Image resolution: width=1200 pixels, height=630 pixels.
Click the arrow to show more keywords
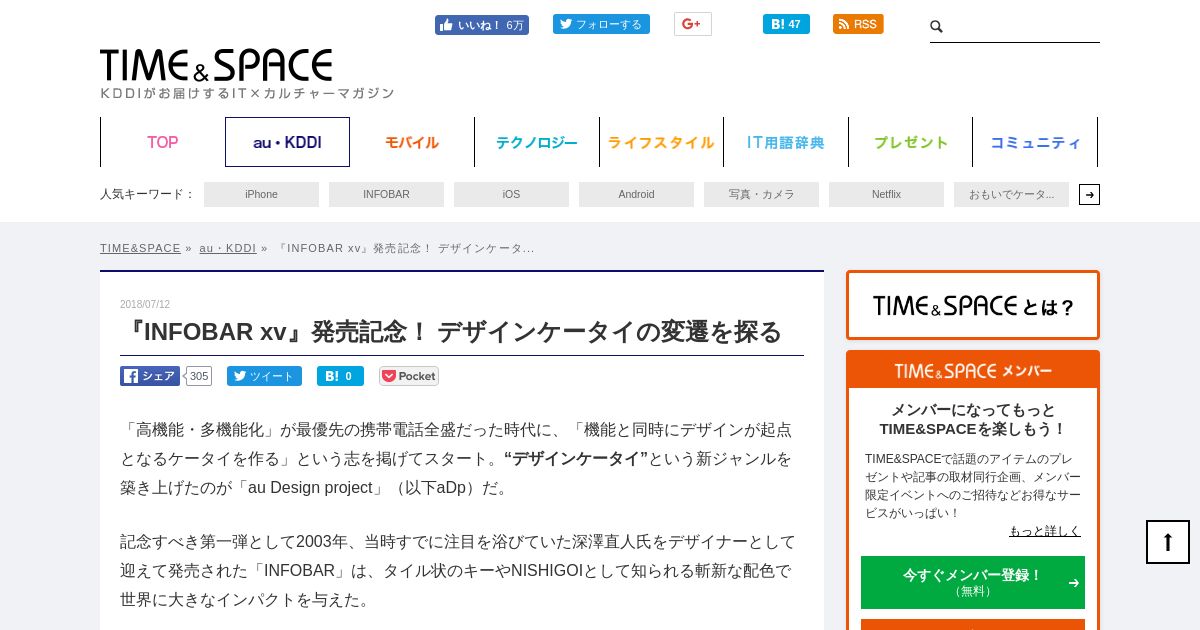[1089, 194]
